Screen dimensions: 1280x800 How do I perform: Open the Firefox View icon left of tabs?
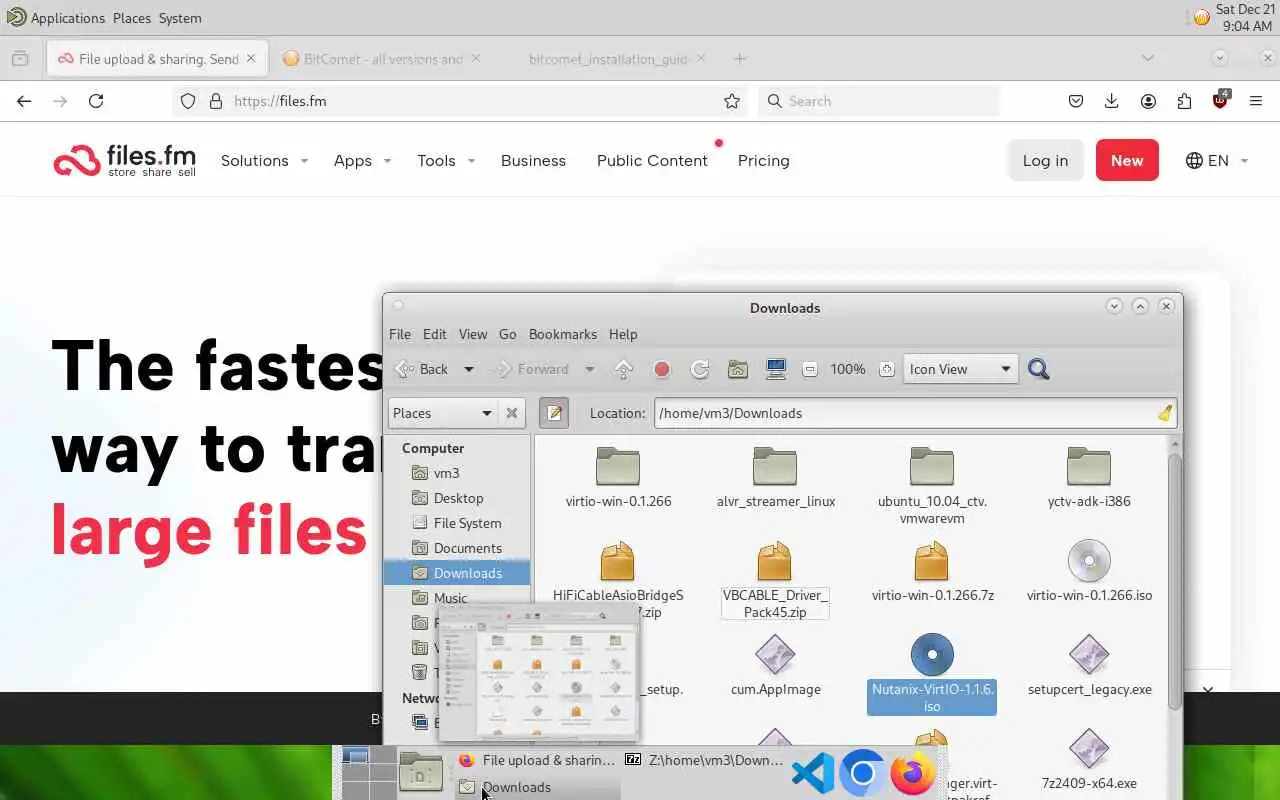point(20,59)
